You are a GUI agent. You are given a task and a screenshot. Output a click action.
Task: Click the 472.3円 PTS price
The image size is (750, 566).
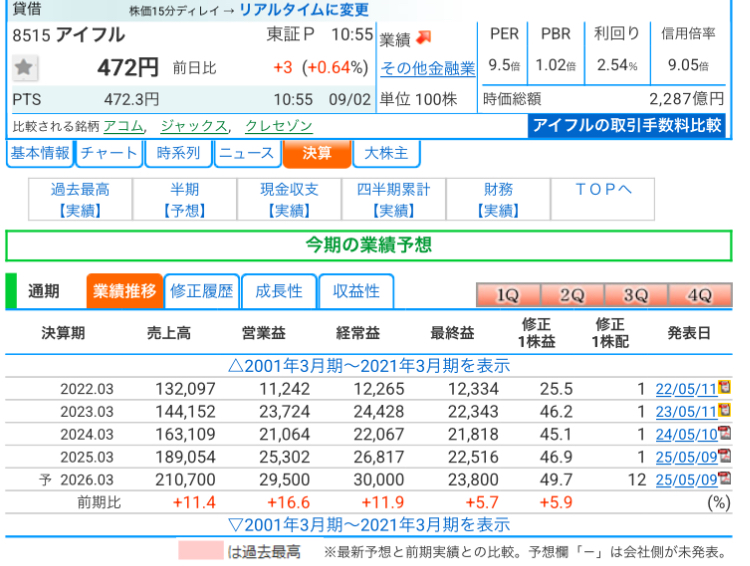pos(132,100)
